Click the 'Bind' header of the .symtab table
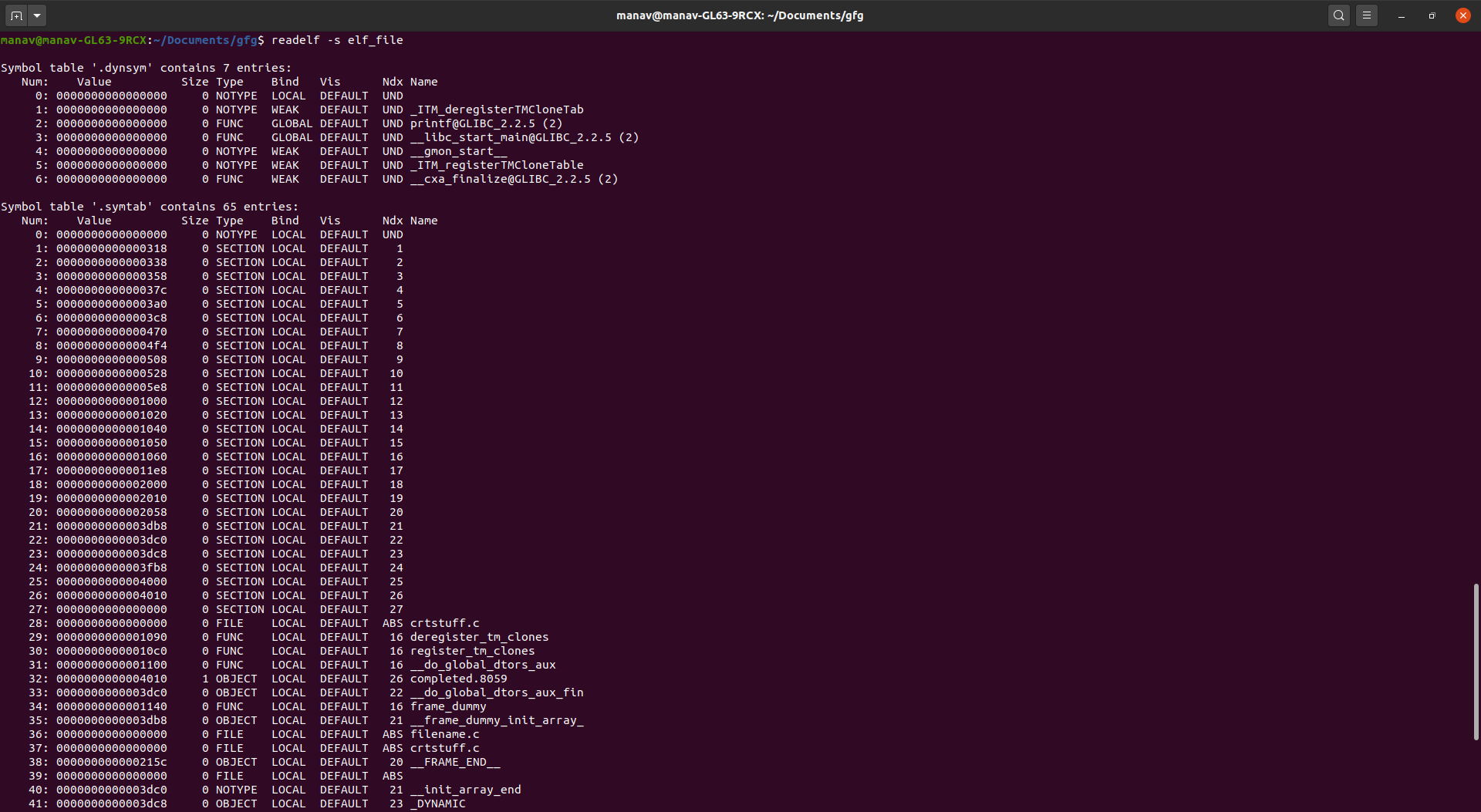This screenshot has width=1481, height=812. (x=285, y=221)
